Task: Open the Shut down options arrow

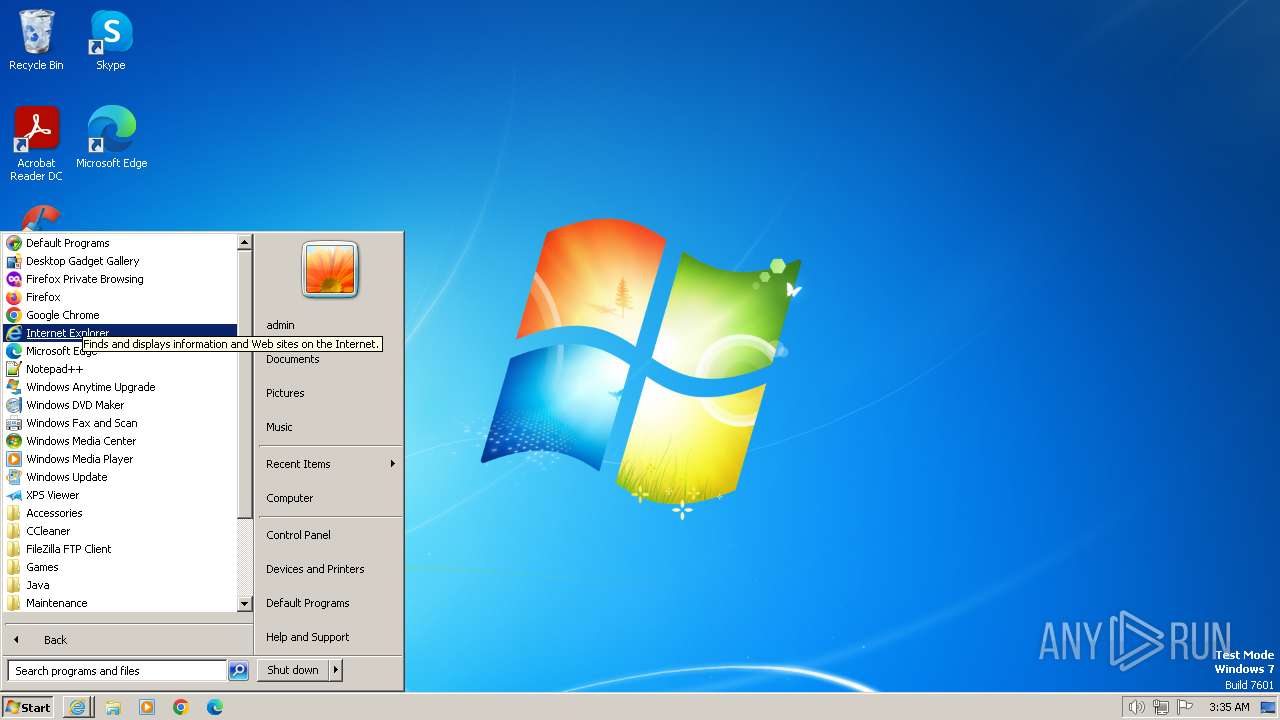Action: point(336,670)
